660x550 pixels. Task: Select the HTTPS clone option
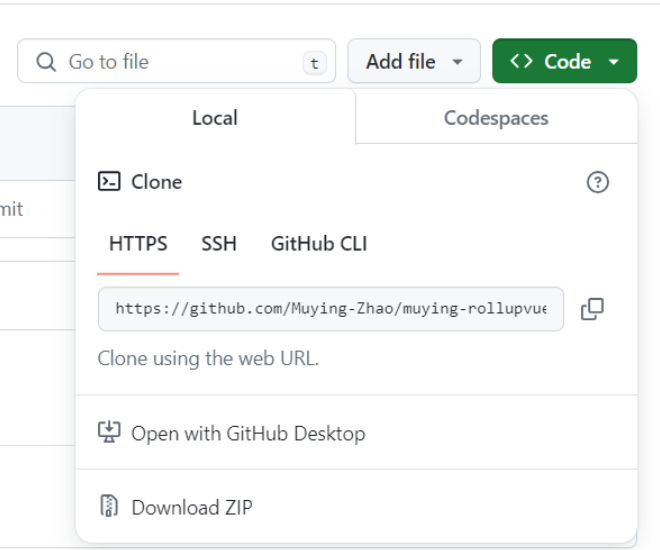(138, 243)
